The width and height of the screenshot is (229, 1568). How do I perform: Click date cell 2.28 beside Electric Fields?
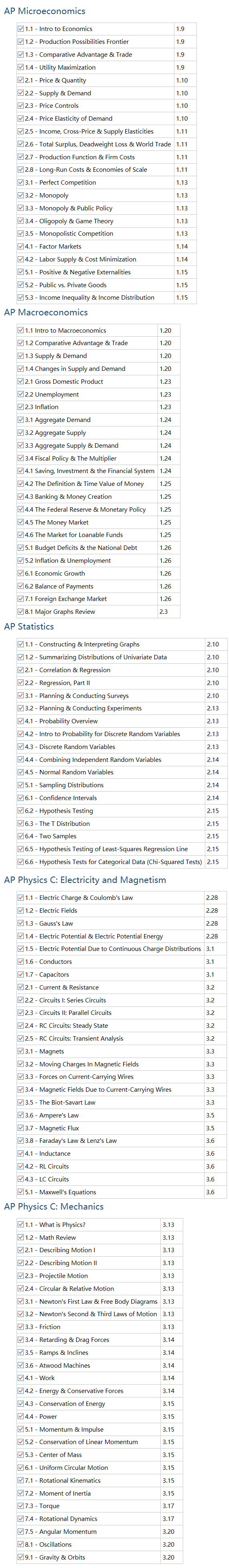211,911
